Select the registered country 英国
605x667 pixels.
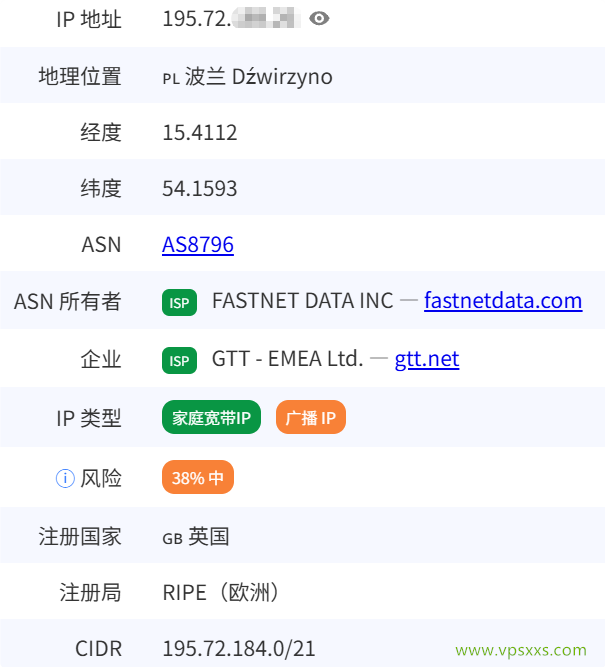click(x=209, y=536)
